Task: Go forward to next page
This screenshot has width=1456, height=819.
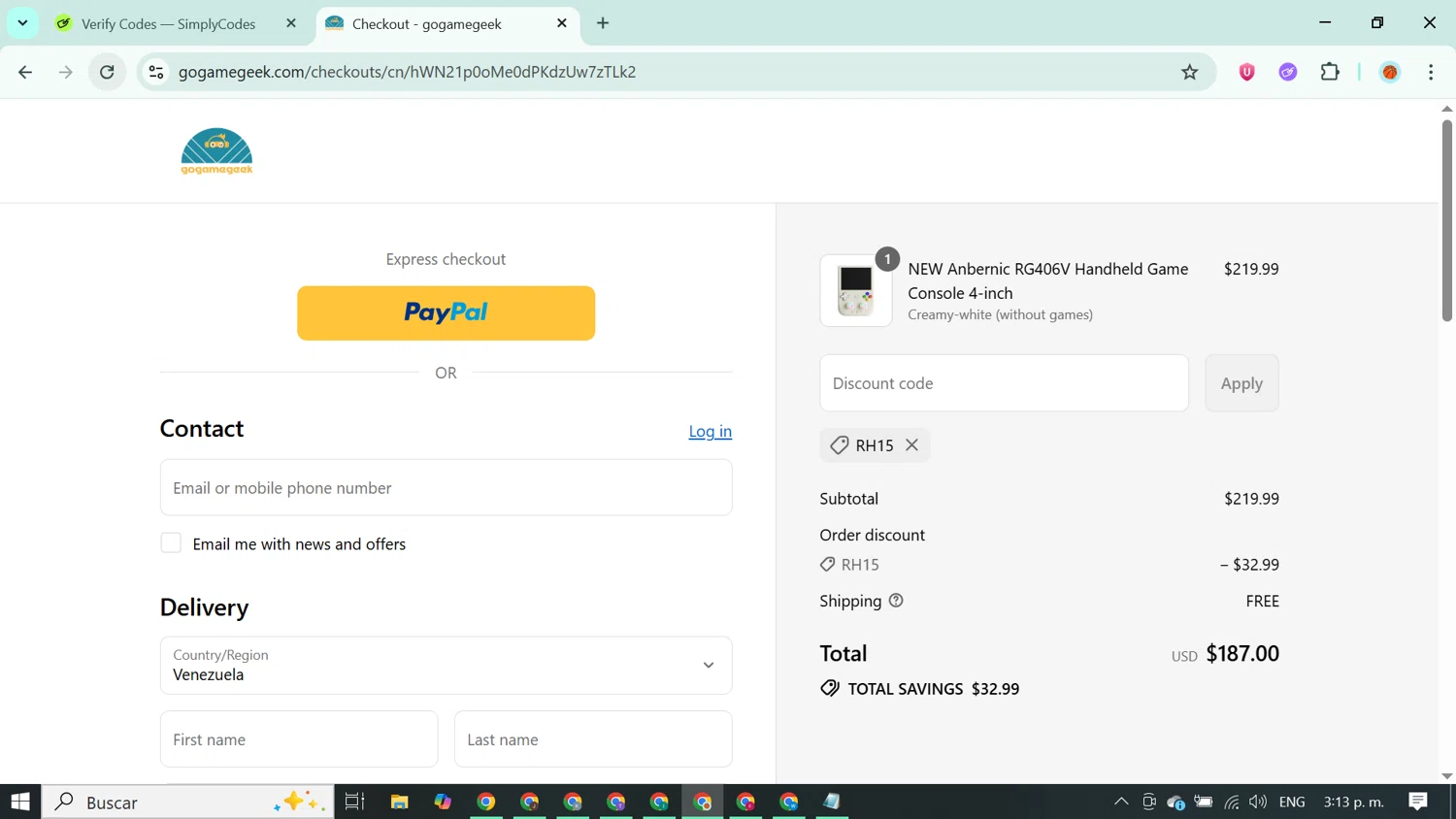Action: [66, 72]
